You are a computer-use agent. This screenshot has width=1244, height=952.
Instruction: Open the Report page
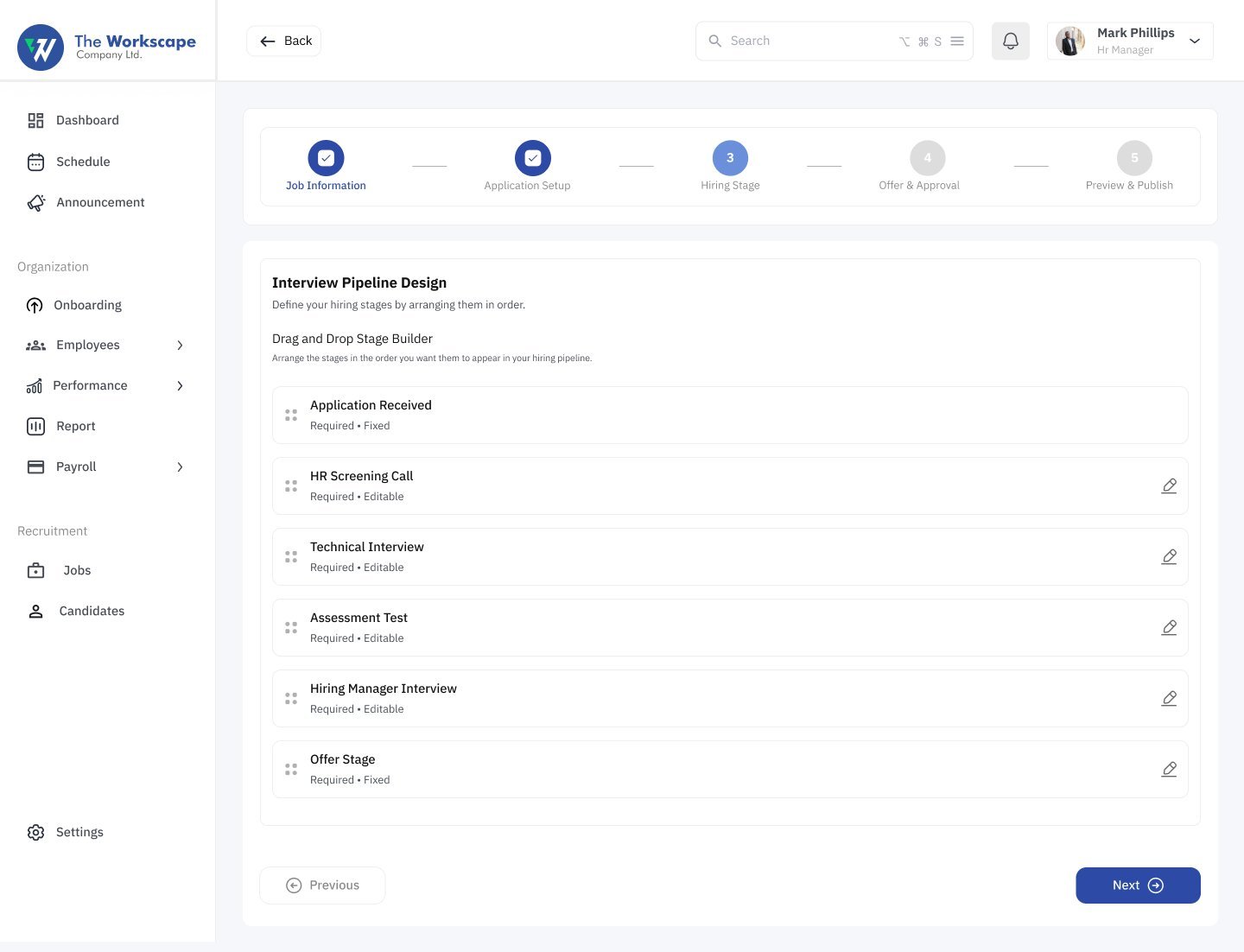click(61, 426)
